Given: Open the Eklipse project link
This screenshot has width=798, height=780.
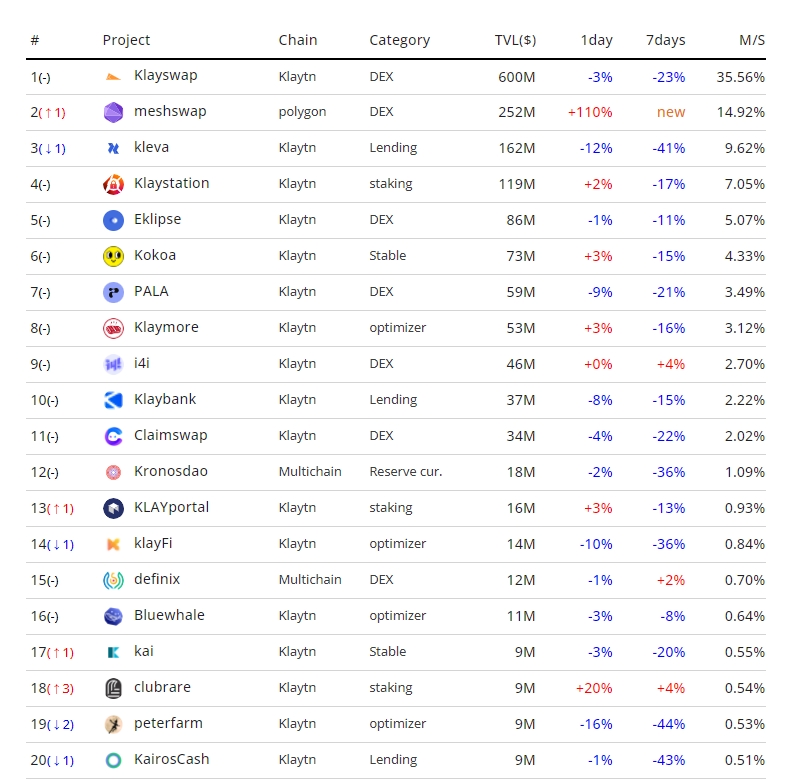Looking at the screenshot, I should click(x=157, y=219).
